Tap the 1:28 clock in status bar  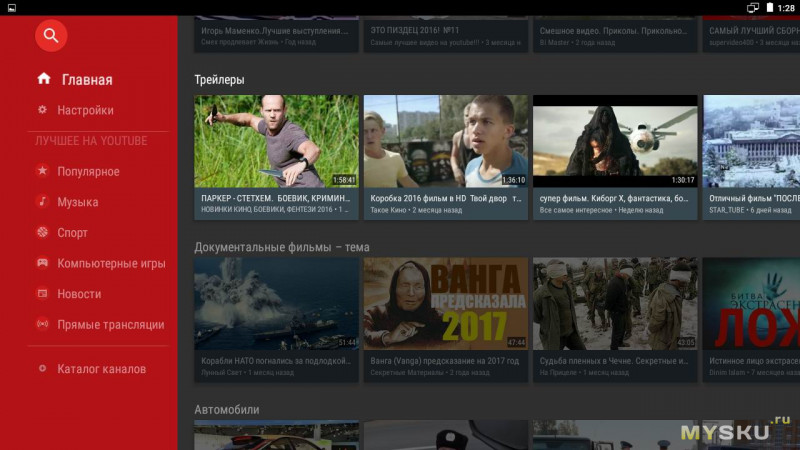tap(786, 8)
